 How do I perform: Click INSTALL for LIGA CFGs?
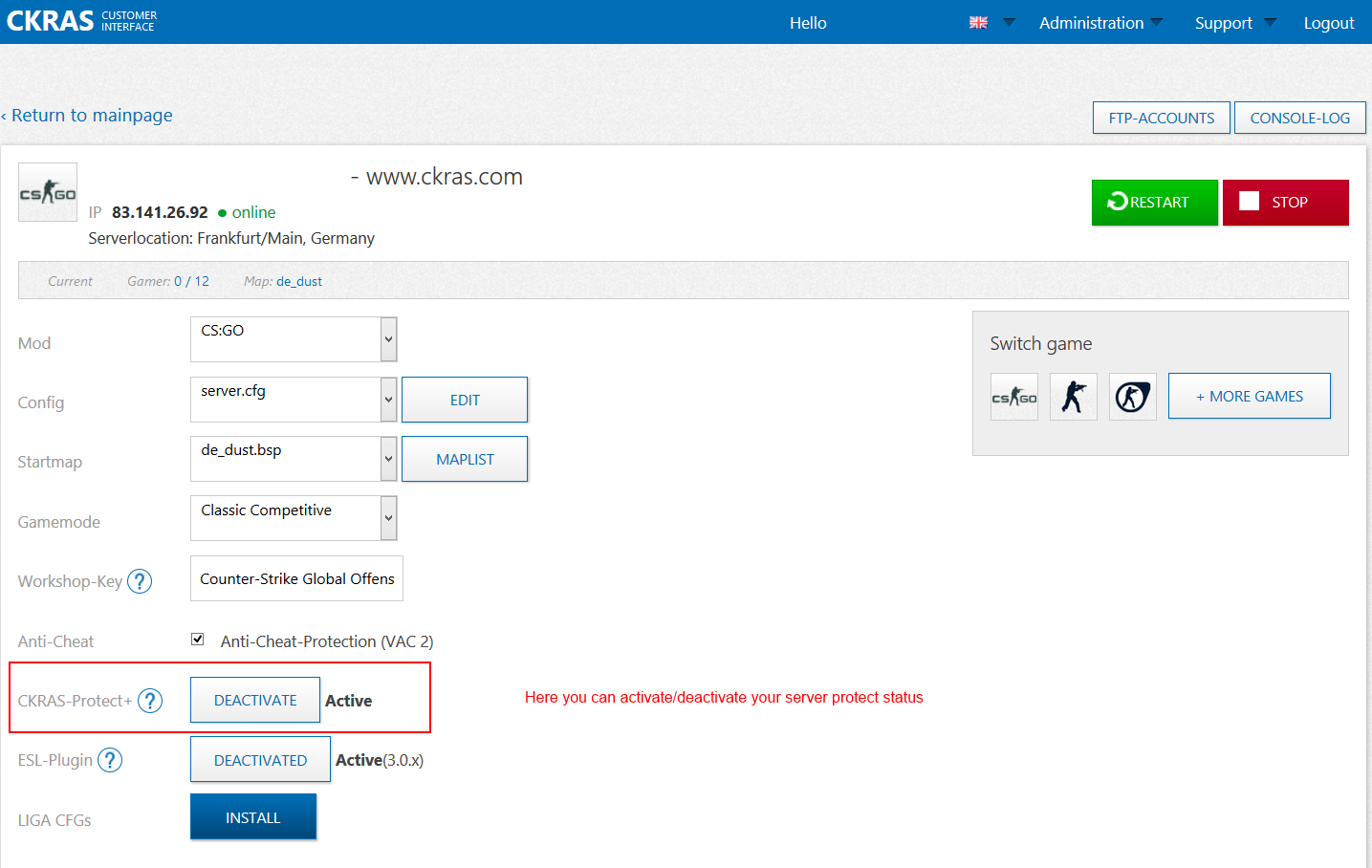(253, 816)
